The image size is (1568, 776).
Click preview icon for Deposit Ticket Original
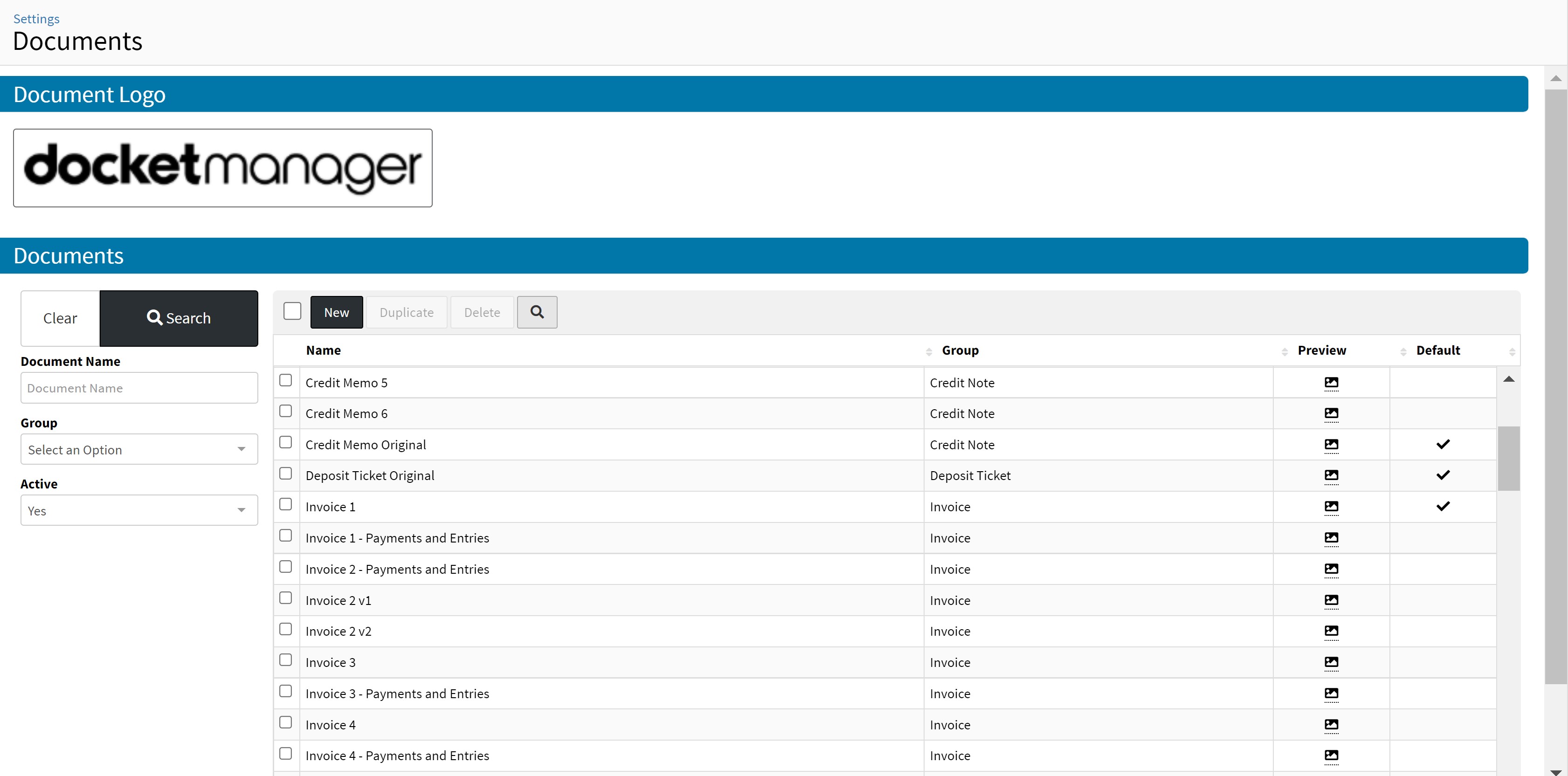click(x=1331, y=475)
